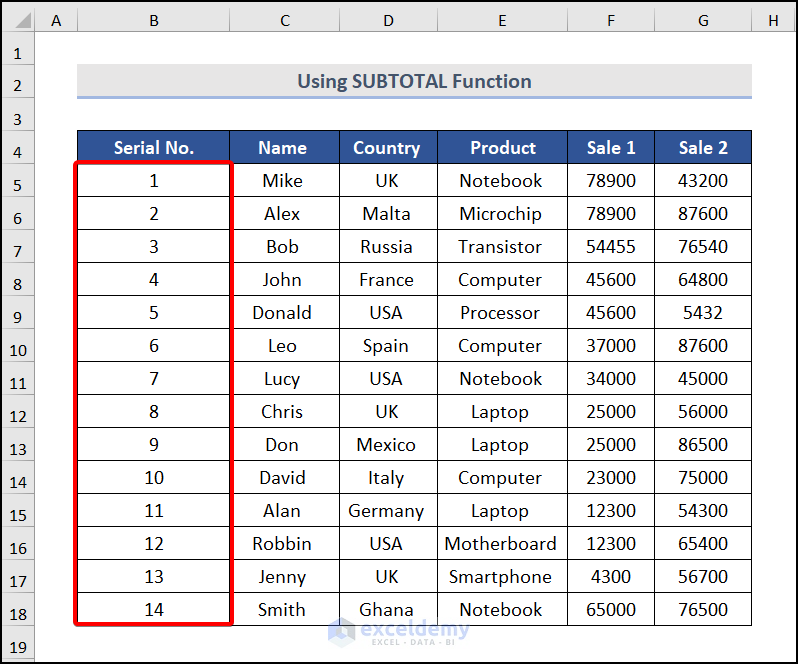Click the Smartphone product cell
This screenshot has width=798, height=664.
click(500, 576)
